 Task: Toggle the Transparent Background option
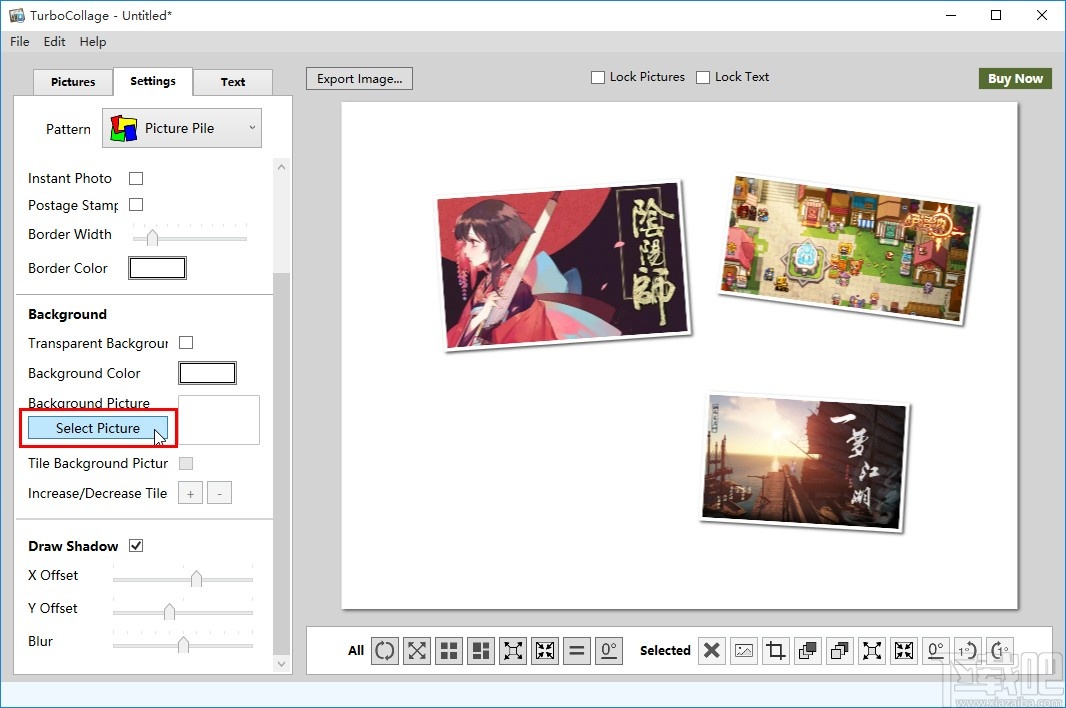coord(186,343)
